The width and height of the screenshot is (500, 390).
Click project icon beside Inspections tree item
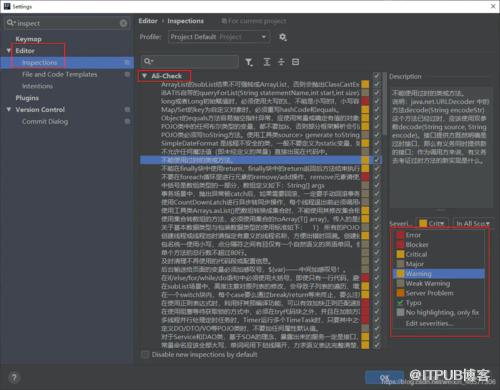pyautogui.click(x=127, y=62)
